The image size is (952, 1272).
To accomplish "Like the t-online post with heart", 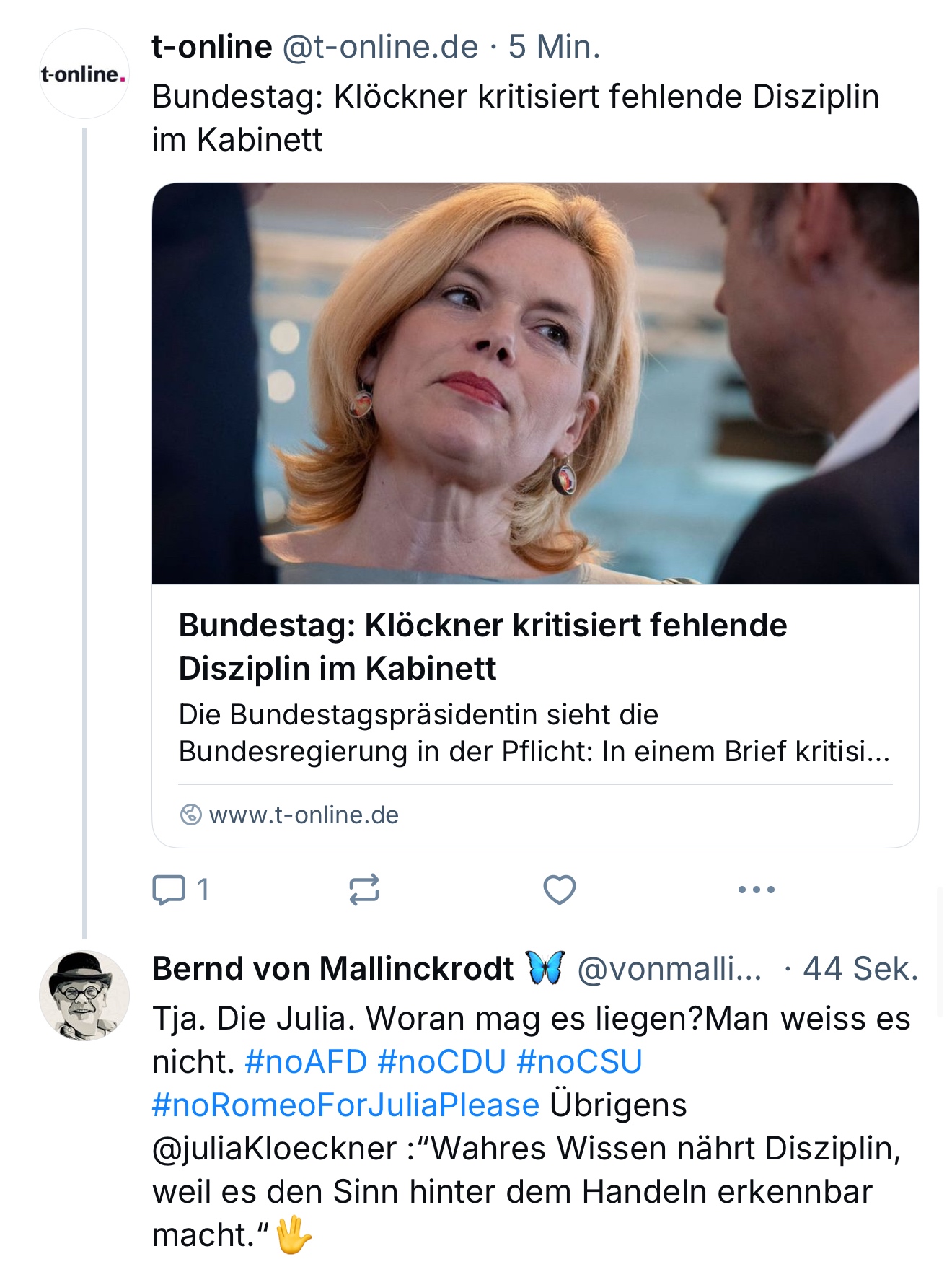I will pos(560,890).
